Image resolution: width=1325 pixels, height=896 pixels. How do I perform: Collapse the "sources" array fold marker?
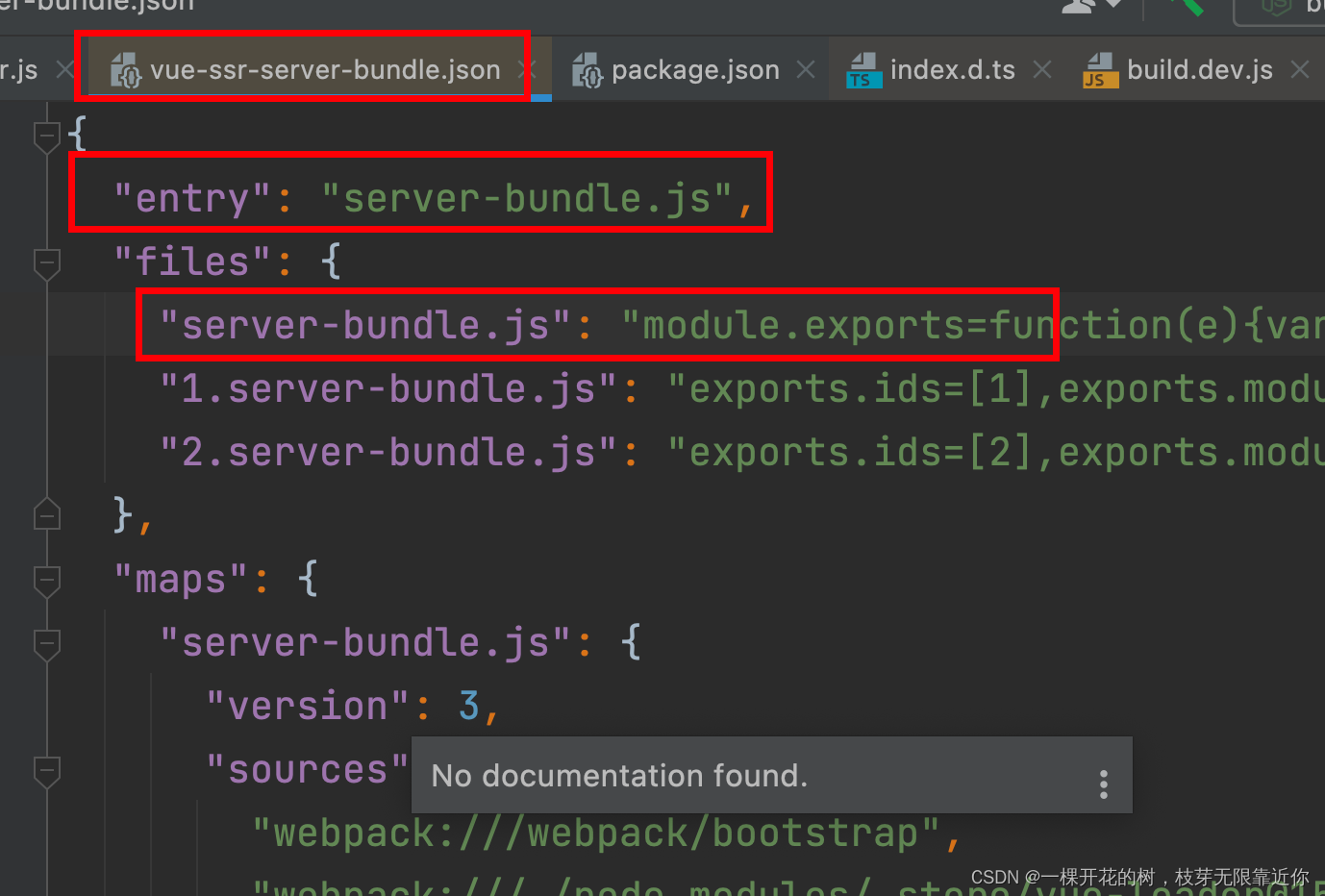[x=46, y=771]
